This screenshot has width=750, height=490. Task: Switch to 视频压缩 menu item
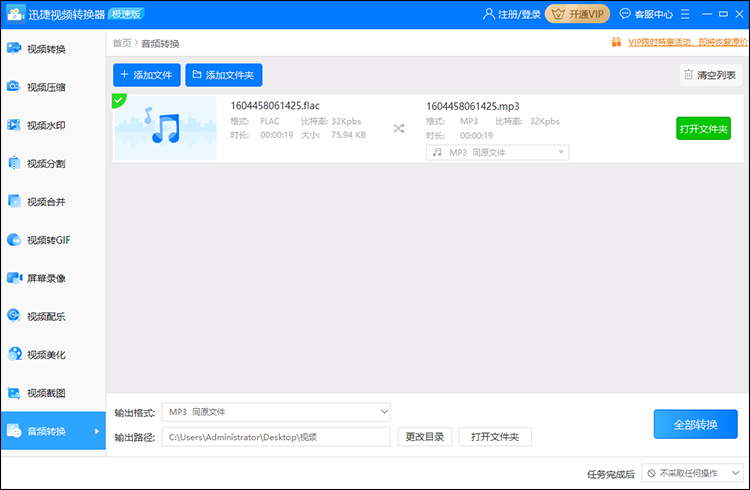[53, 87]
